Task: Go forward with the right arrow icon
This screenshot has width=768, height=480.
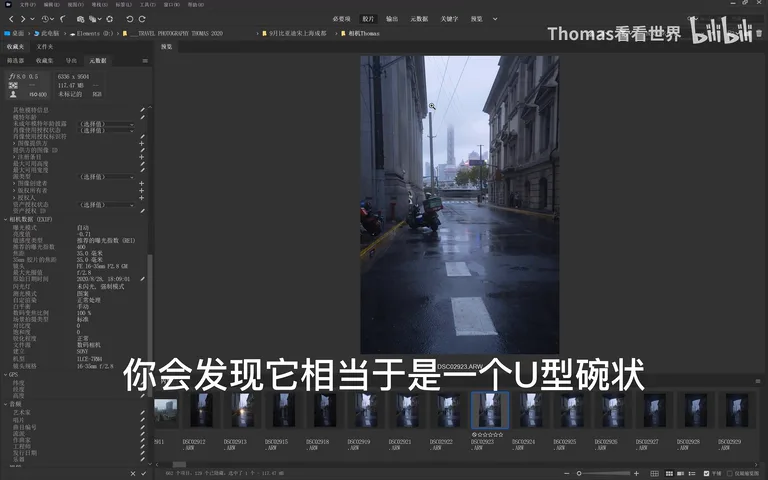Action: pyautogui.click(x=23, y=19)
